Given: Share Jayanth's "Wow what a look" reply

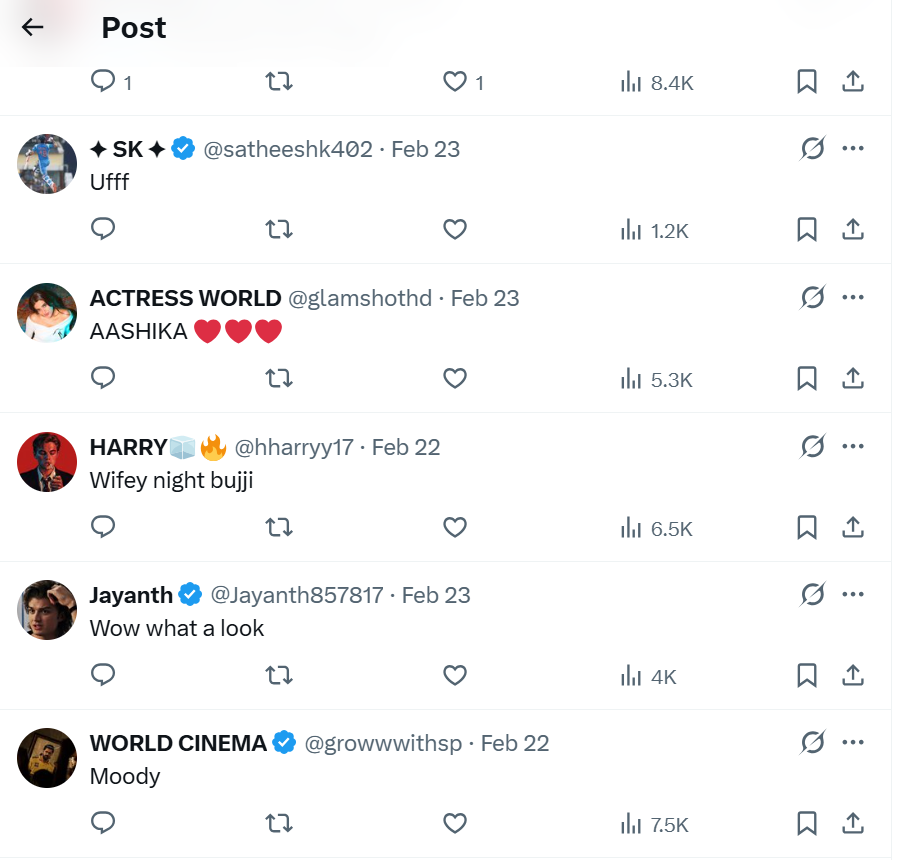Looking at the screenshot, I should tap(853, 676).
